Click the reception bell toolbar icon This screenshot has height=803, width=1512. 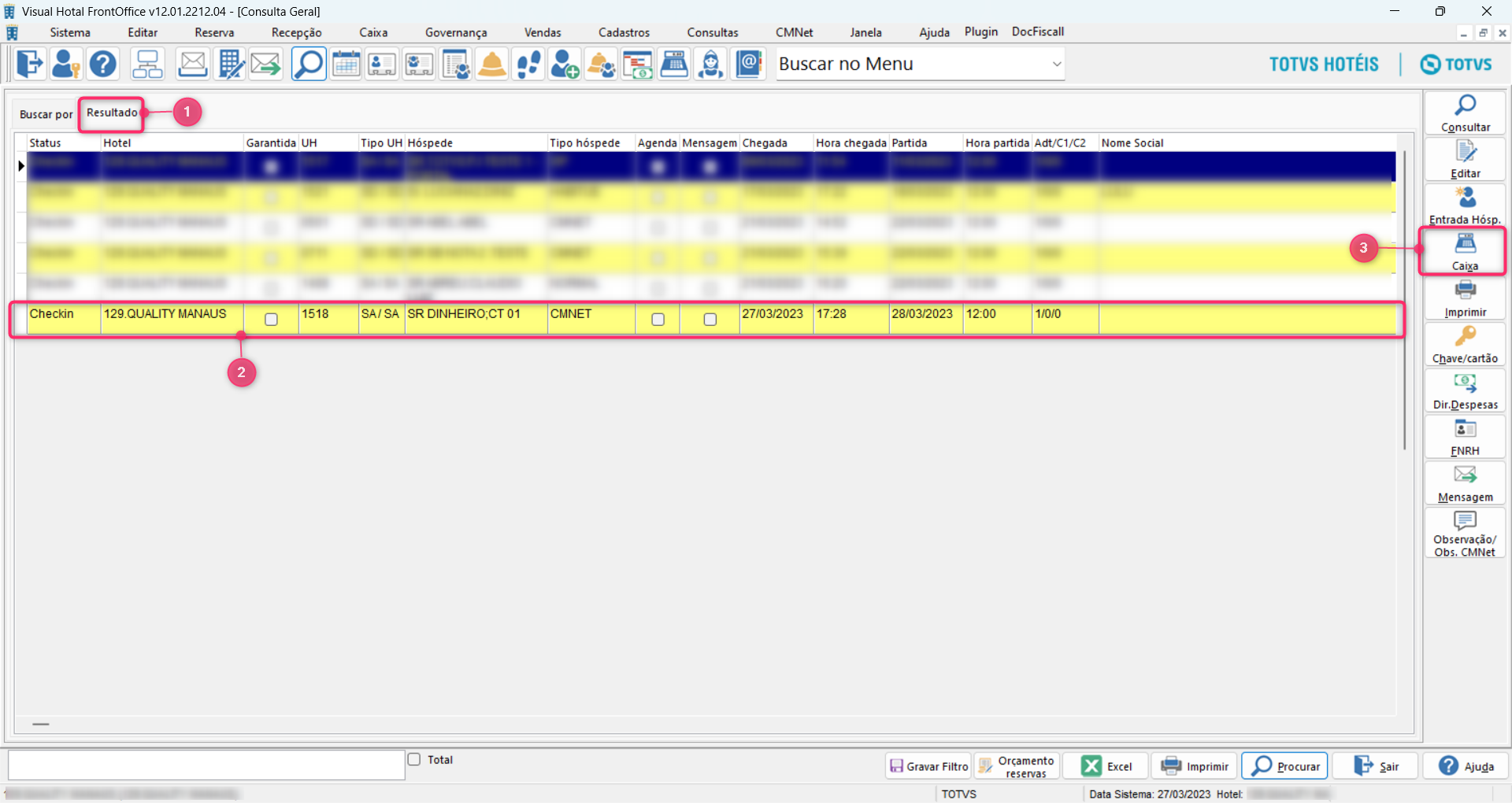coord(492,64)
